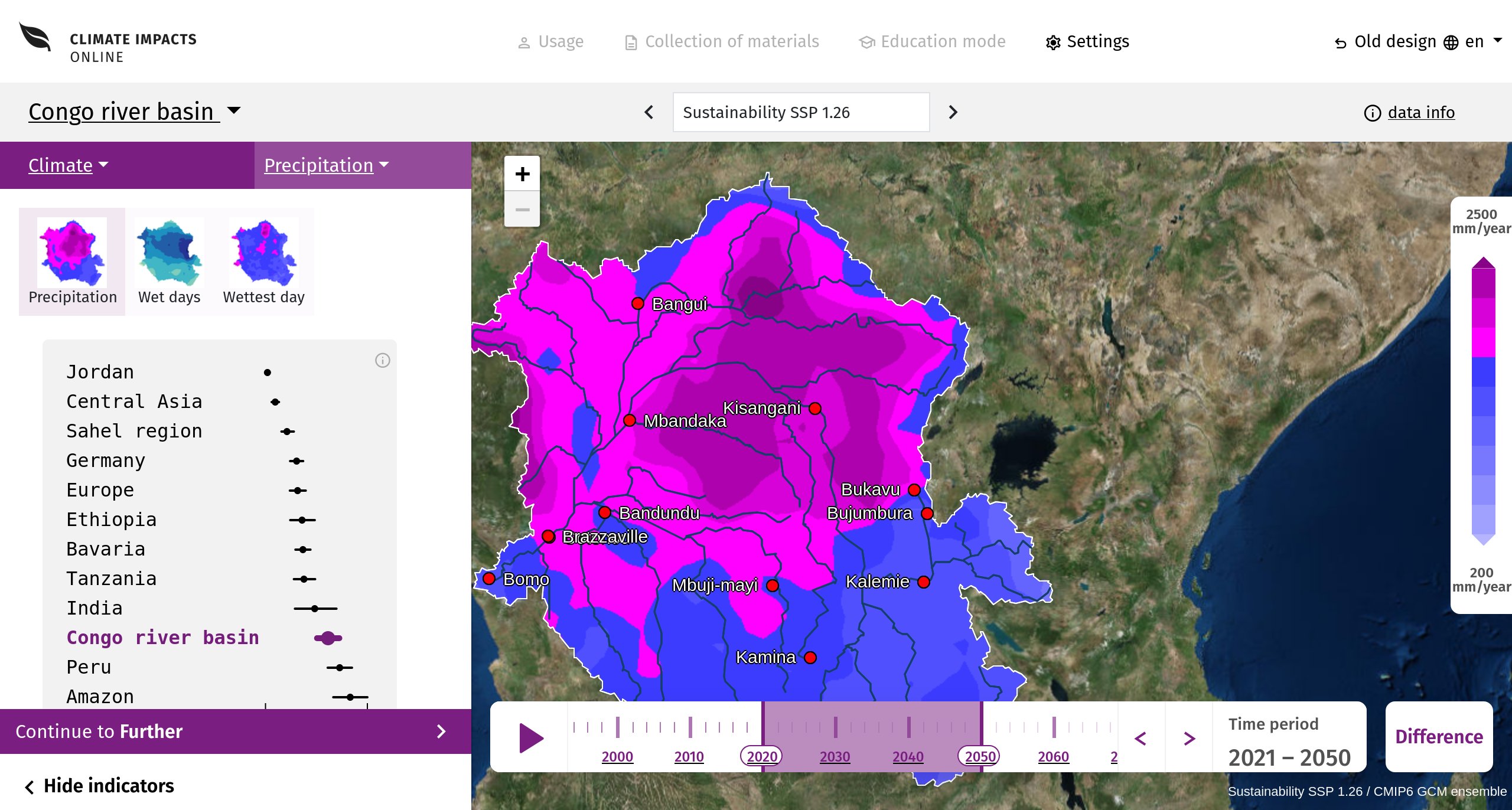Image resolution: width=1512 pixels, height=810 pixels.
Task: Select year 2000 on timeline
Action: (x=617, y=756)
